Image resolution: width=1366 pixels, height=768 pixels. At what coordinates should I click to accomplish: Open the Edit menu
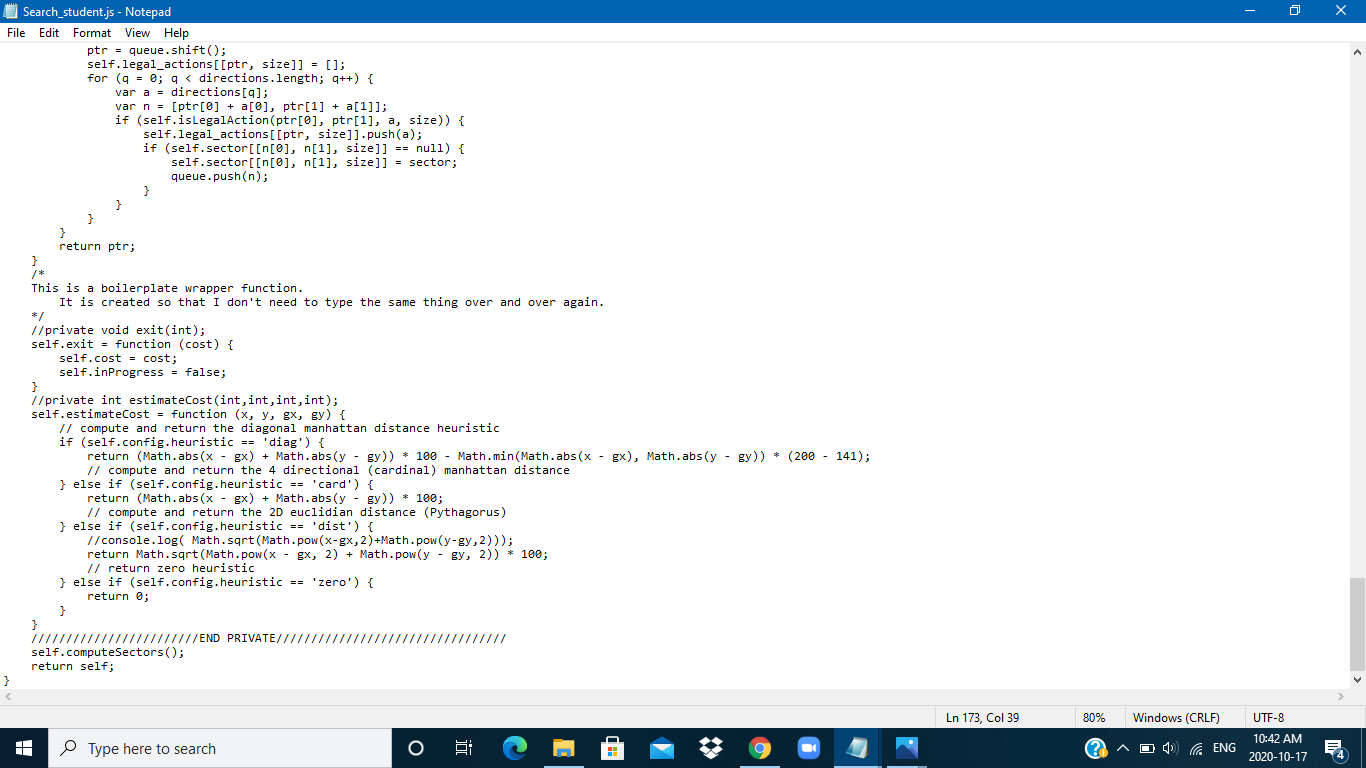pos(49,33)
